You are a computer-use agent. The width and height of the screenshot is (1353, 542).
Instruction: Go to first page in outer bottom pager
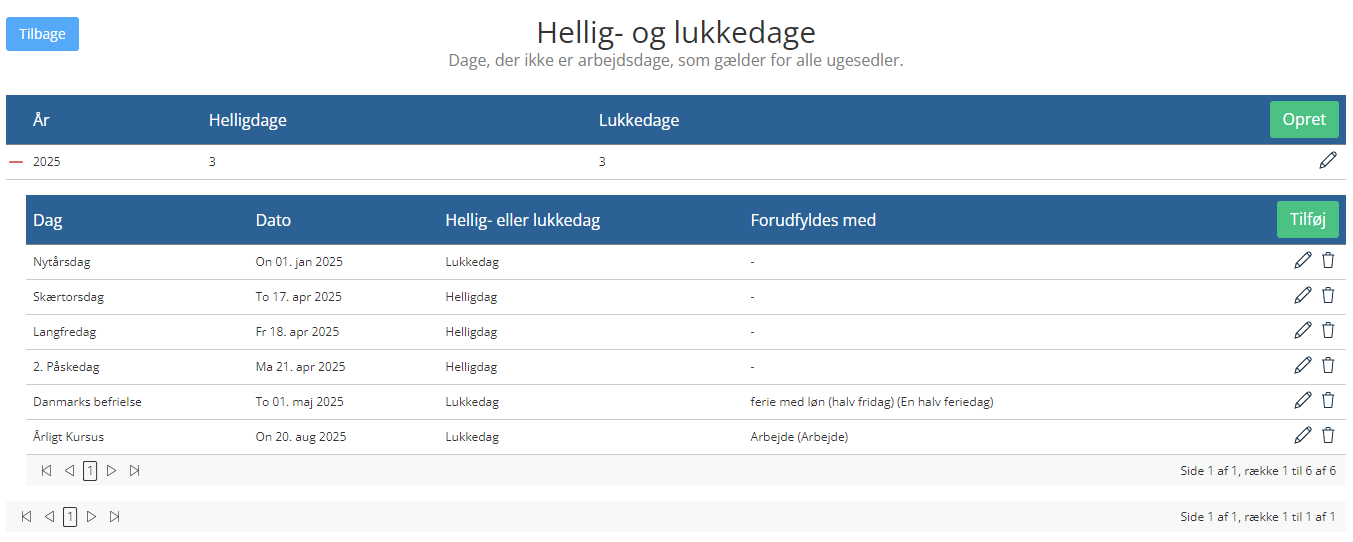point(26,517)
